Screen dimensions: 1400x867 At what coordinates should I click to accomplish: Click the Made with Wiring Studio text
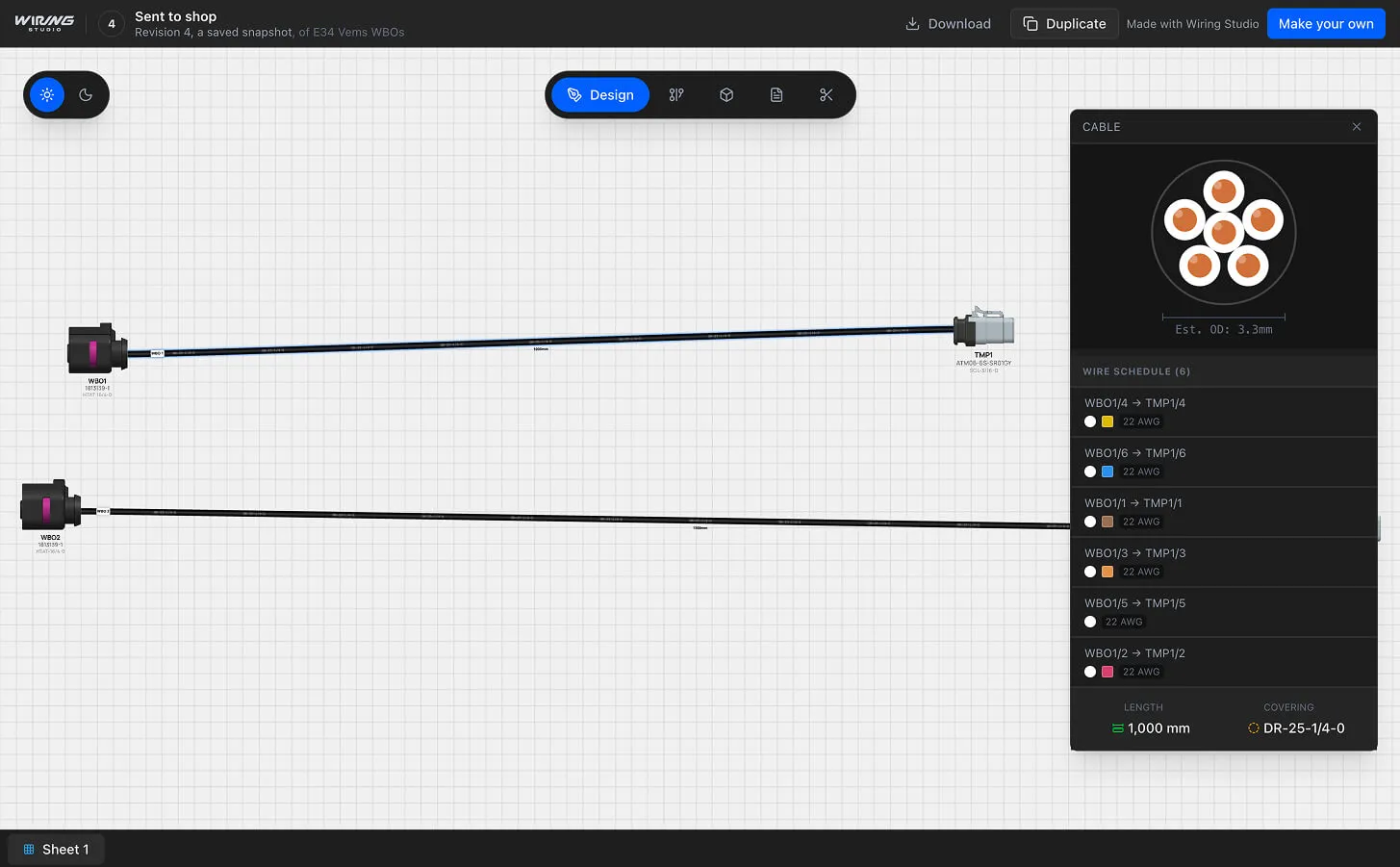(1192, 24)
